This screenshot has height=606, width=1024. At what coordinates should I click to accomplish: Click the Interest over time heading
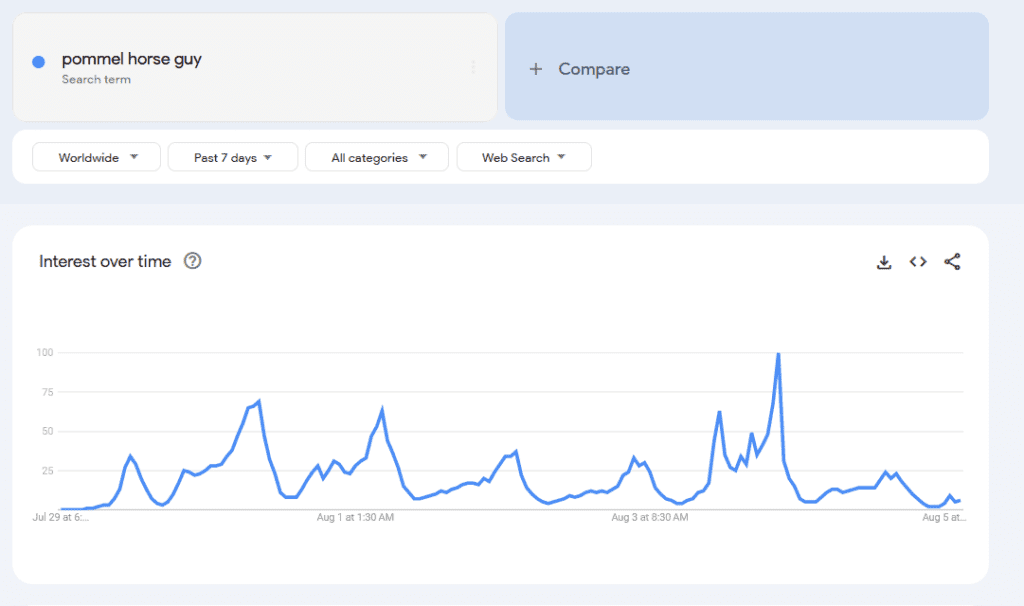tap(105, 262)
